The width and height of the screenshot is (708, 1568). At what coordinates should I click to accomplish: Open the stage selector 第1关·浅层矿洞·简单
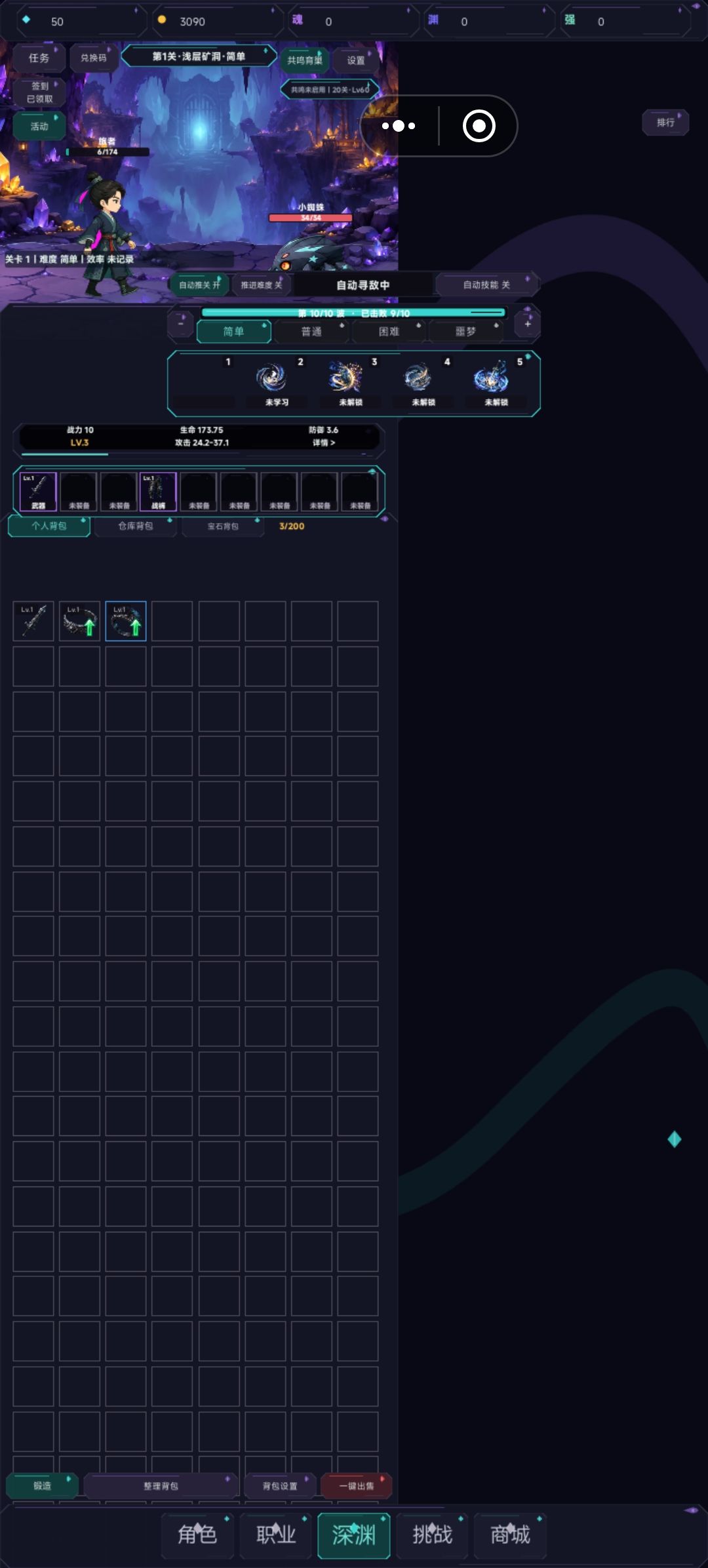(x=199, y=56)
